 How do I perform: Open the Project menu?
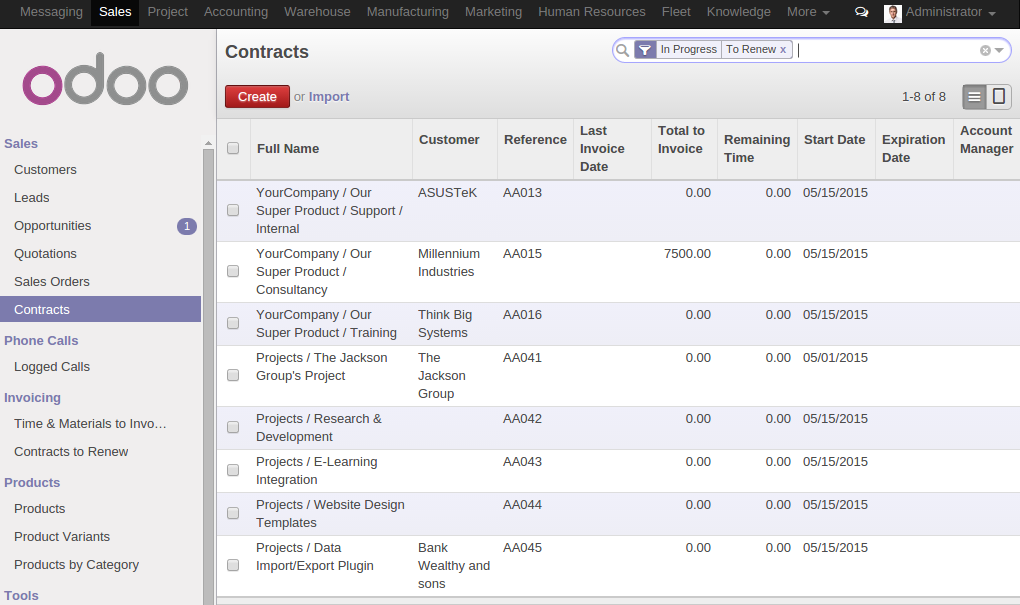click(167, 12)
